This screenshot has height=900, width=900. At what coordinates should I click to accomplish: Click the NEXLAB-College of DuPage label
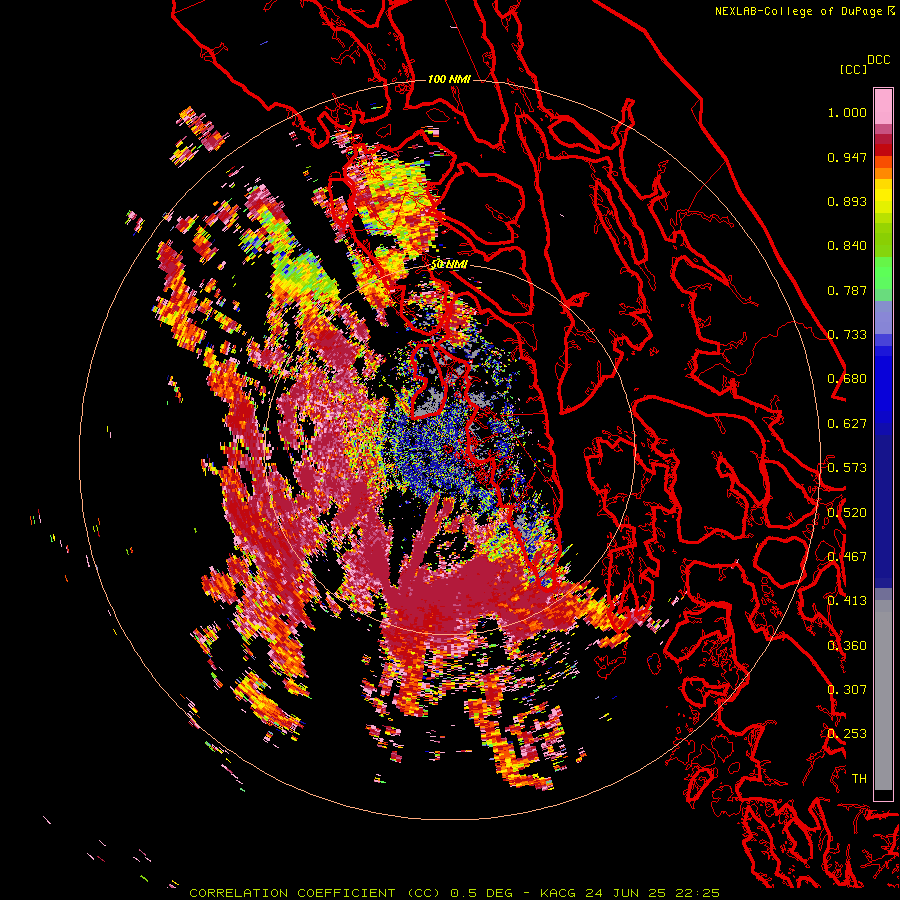tap(798, 11)
